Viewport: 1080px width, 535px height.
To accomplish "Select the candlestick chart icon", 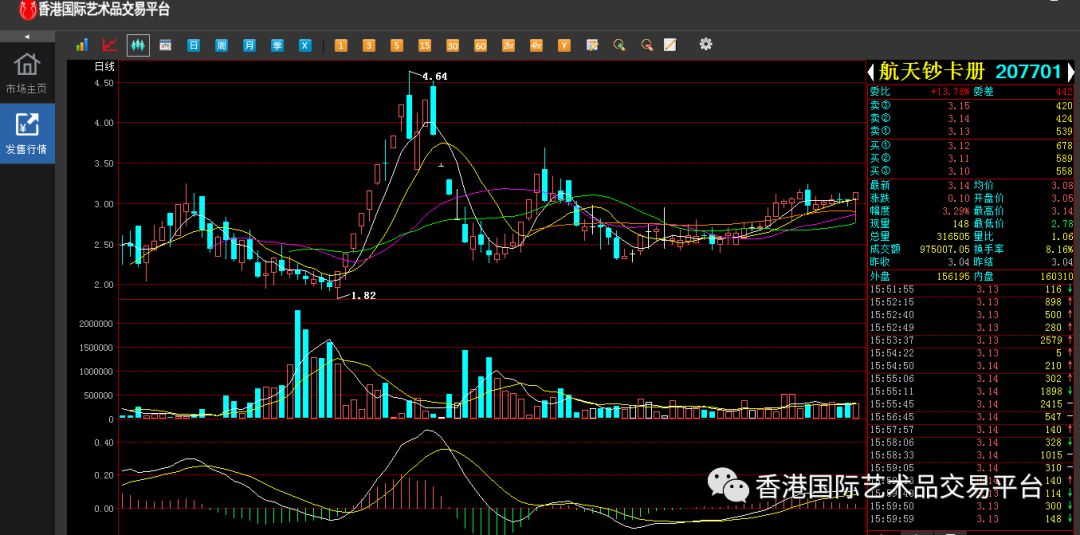I will tap(138, 45).
